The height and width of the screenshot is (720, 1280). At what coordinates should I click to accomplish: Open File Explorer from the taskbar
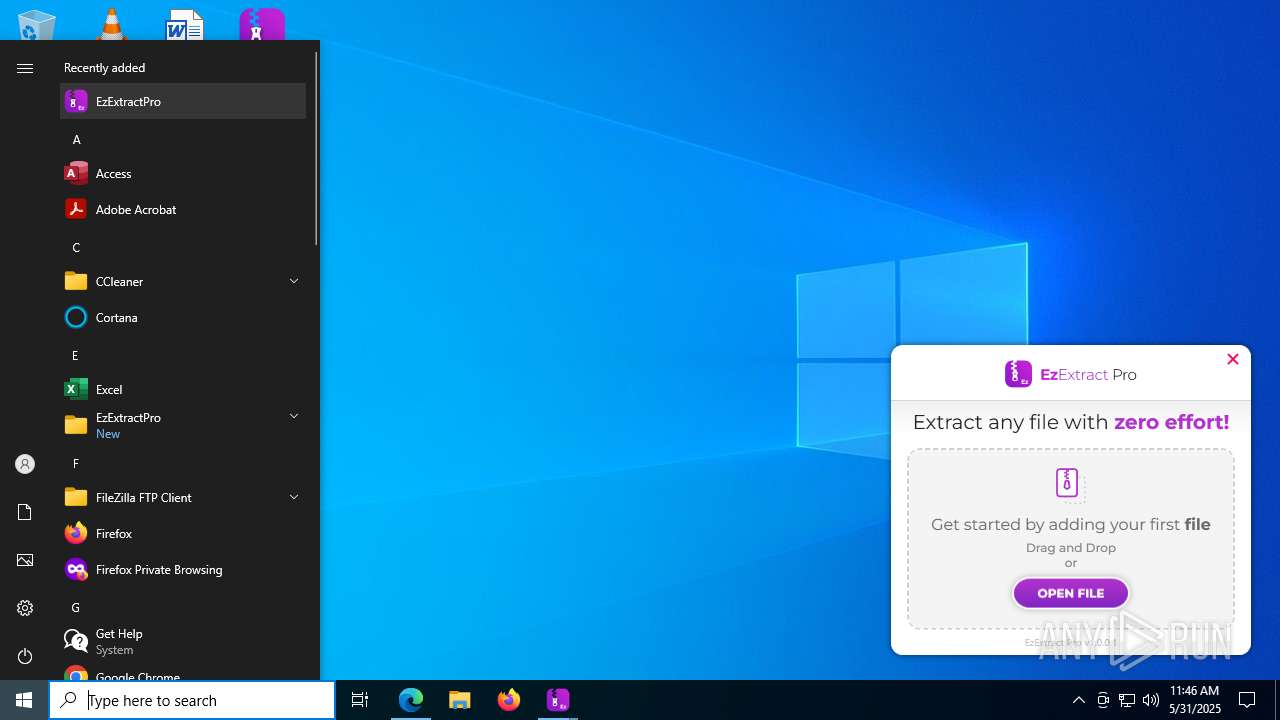tap(460, 700)
